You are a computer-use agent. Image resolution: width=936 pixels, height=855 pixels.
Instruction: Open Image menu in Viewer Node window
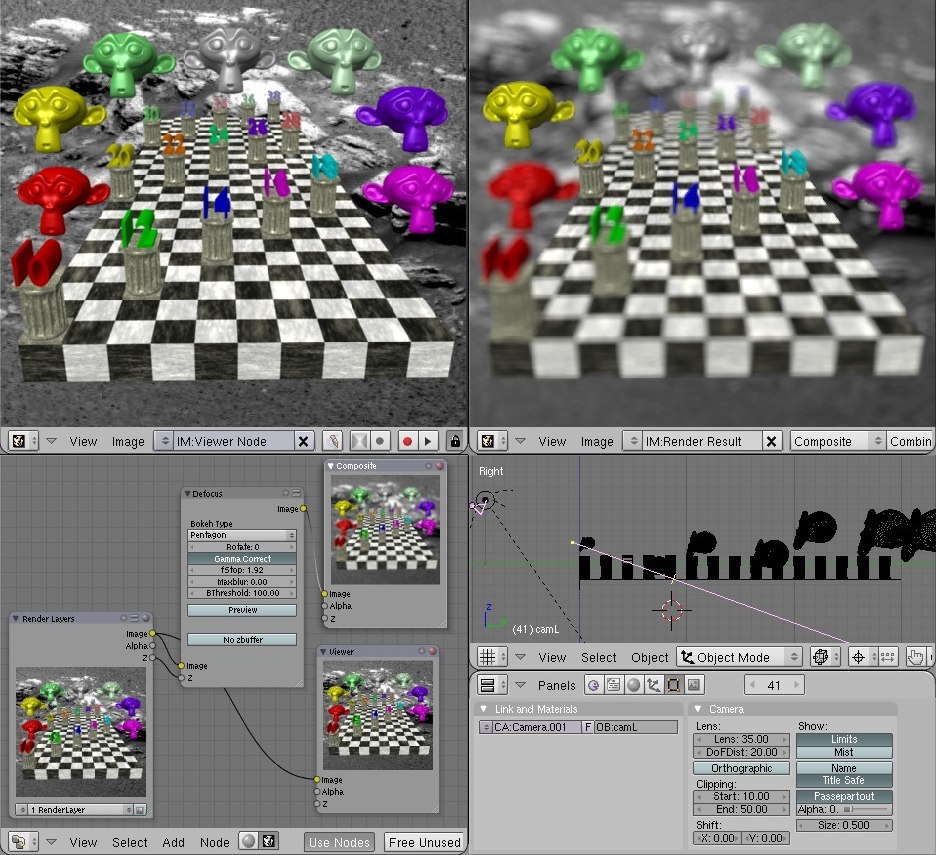128,441
